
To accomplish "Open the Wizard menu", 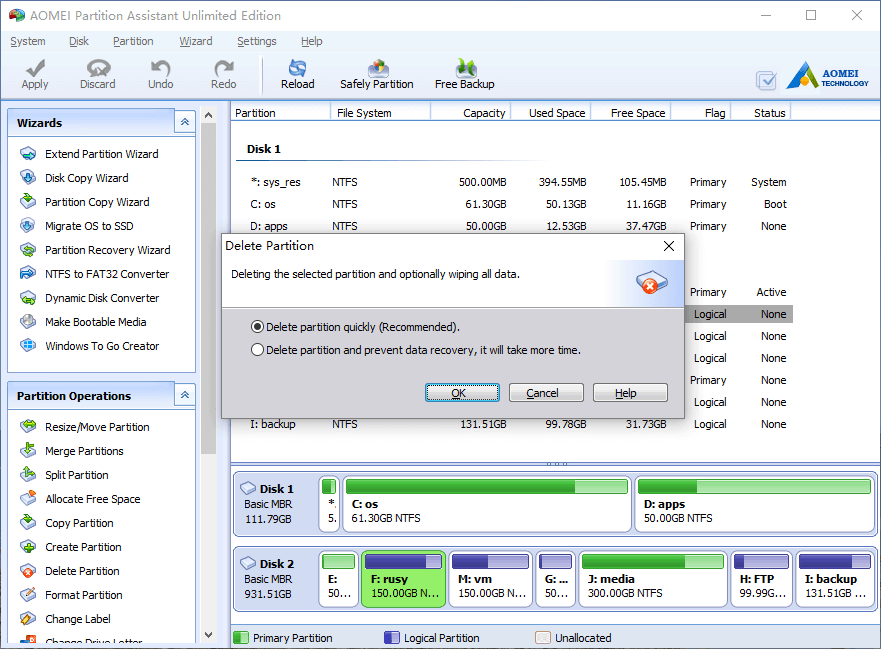I will tap(196, 41).
